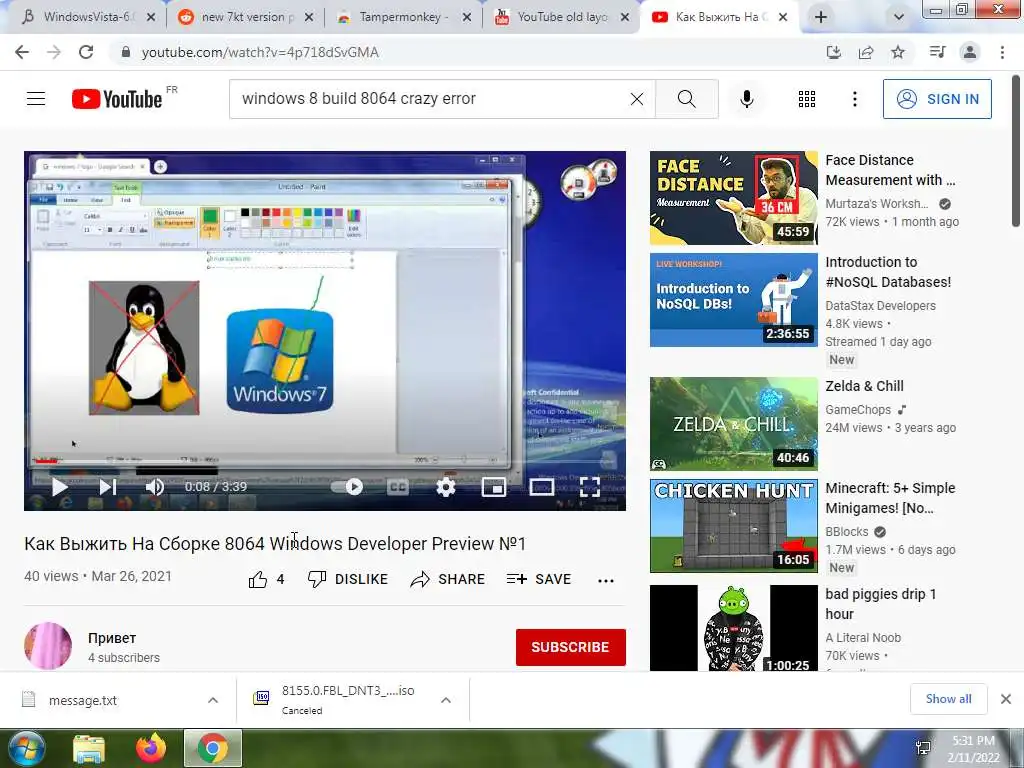The height and width of the screenshot is (768, 1024).
Task: Click the install app icon in address bar
Action: [x=833, y=52]
